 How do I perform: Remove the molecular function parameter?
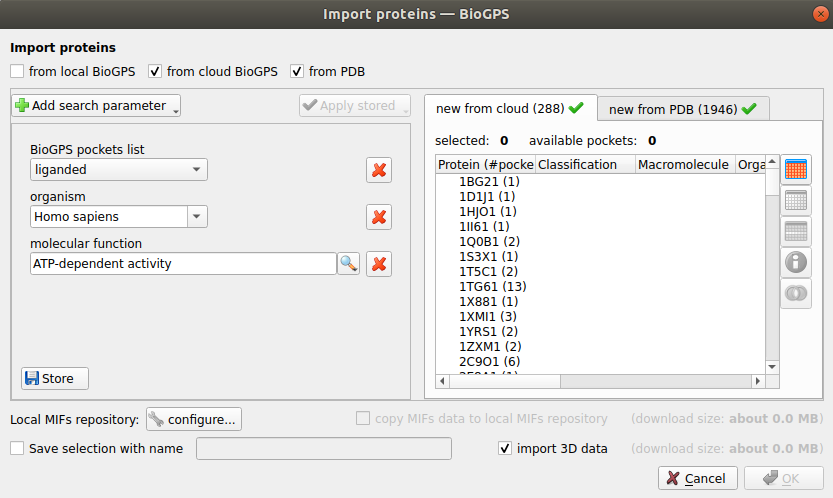(379, 264)
